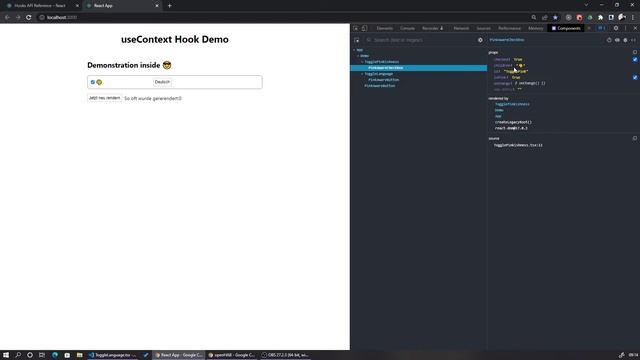
Task: Share this page icon in address bar
Action: (544, 18)
